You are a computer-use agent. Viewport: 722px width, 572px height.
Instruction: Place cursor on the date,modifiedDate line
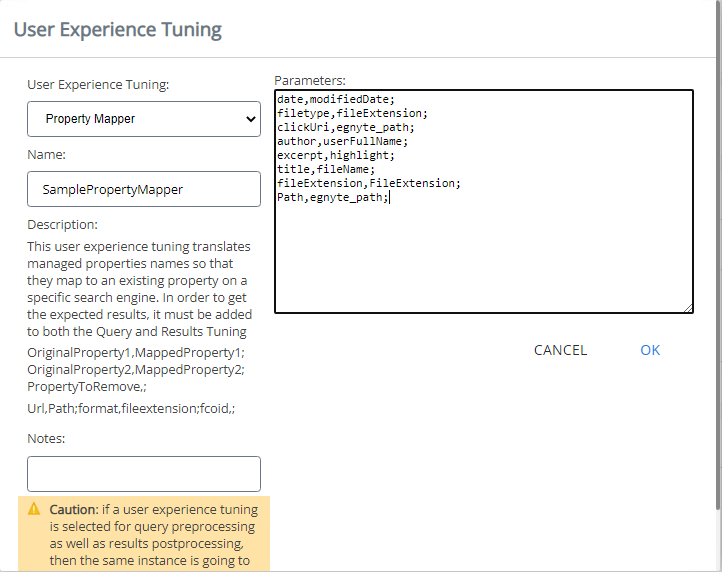(336, 100)
